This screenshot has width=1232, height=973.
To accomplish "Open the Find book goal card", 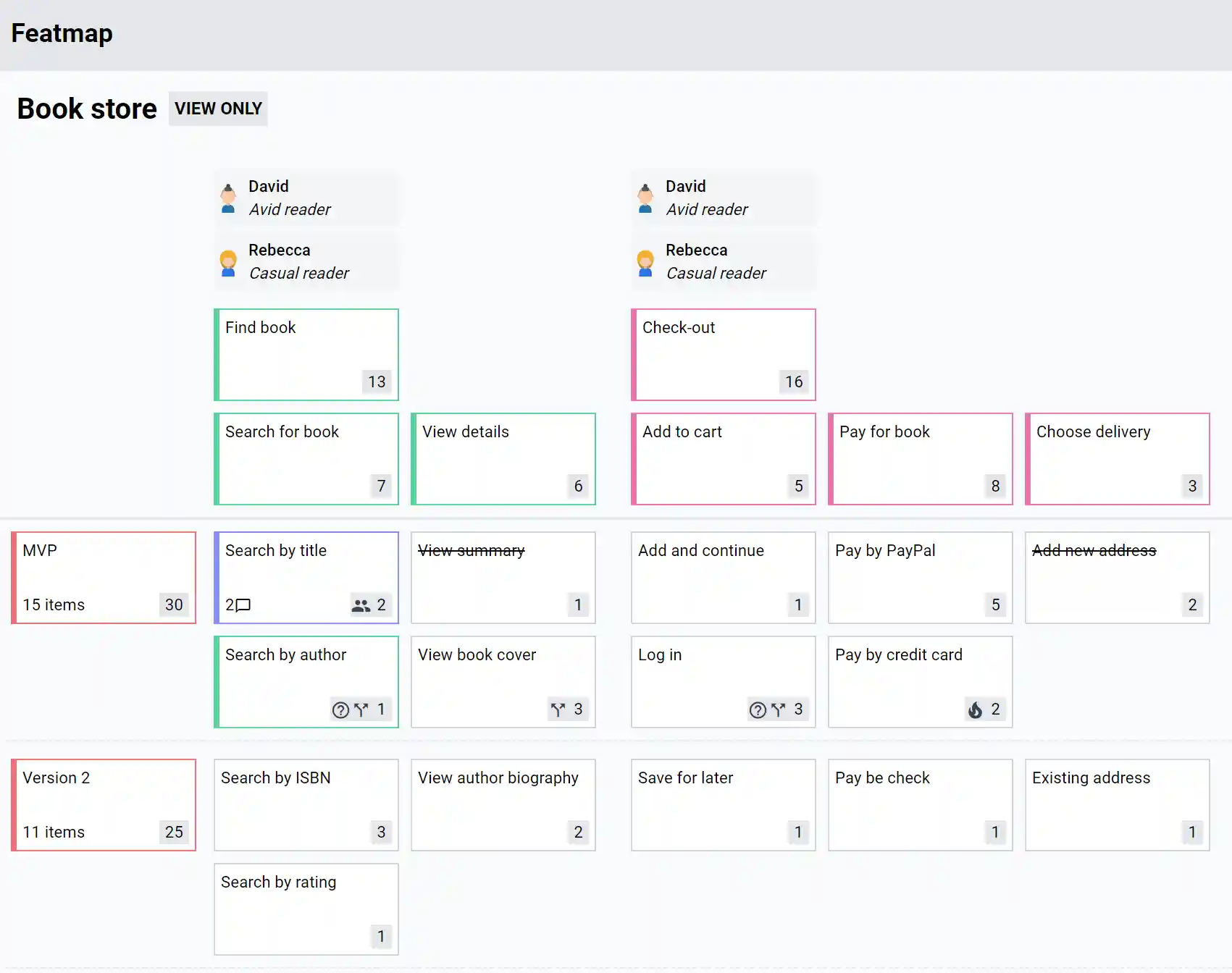I will [x=306, y=354].
